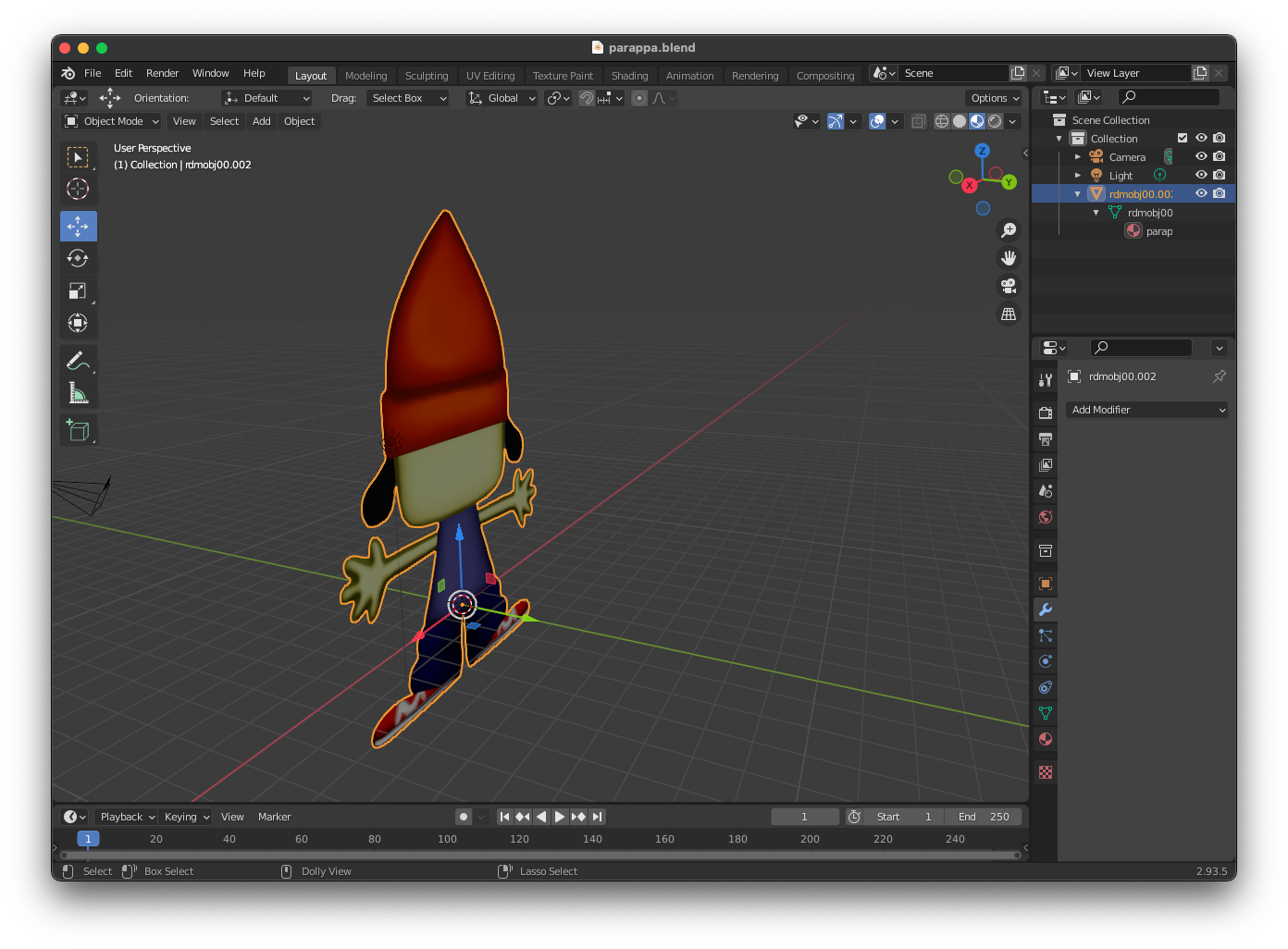
Task: Expand the Camera tree item
Action: [x=1077, y=156]
